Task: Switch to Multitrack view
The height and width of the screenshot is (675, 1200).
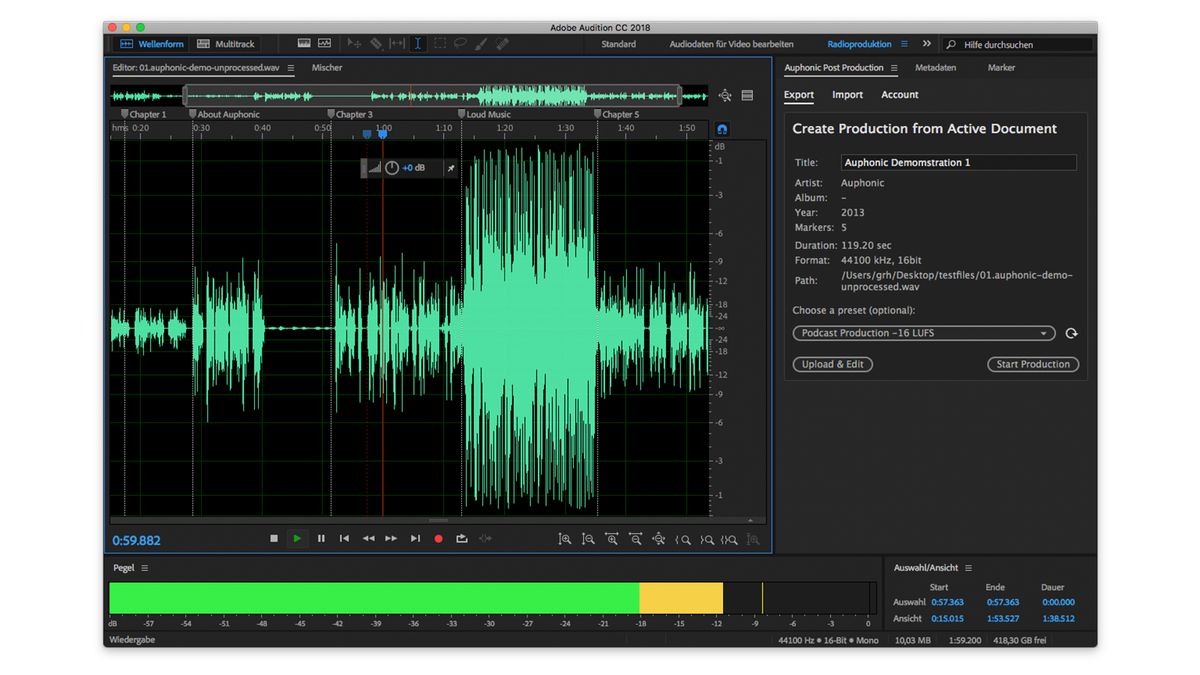Action: (x=226, y=44)
